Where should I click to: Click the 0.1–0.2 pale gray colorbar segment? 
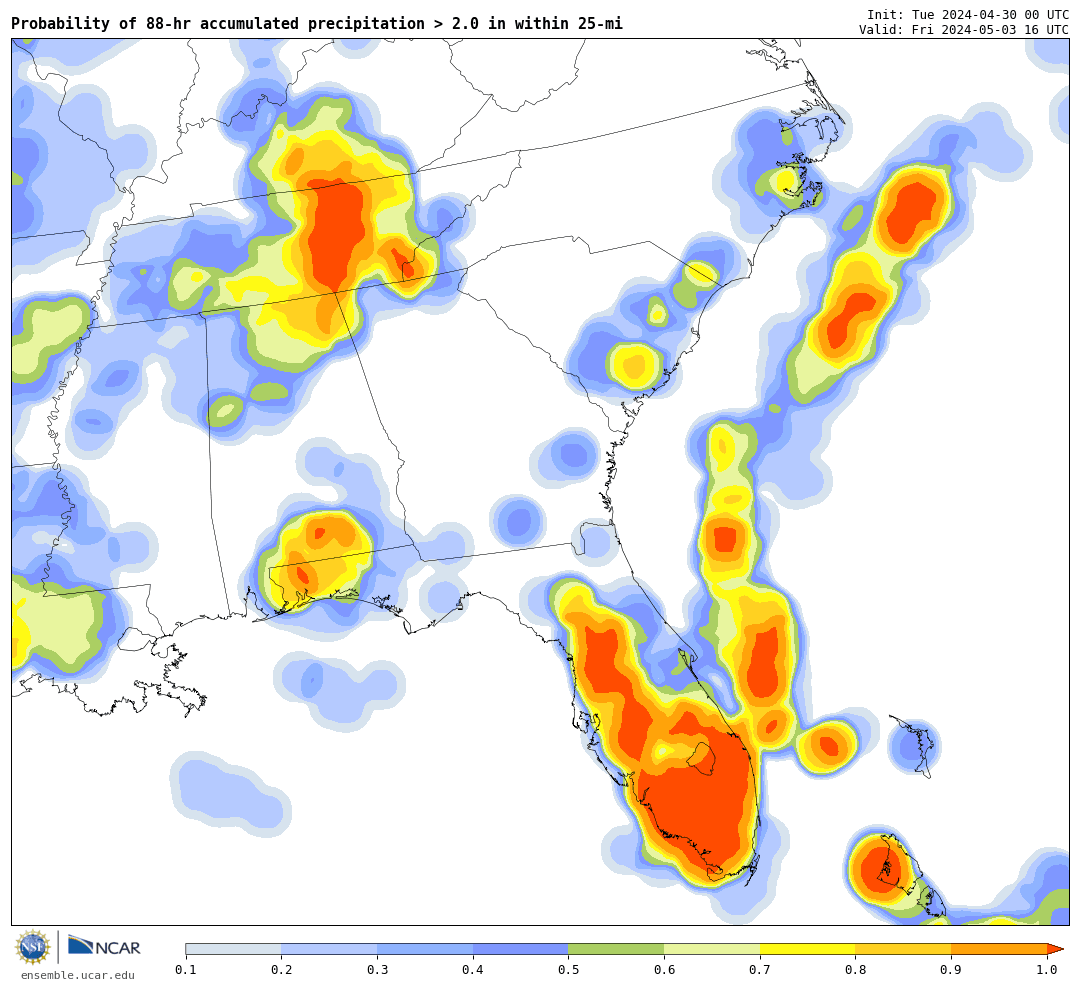[233, 949]
